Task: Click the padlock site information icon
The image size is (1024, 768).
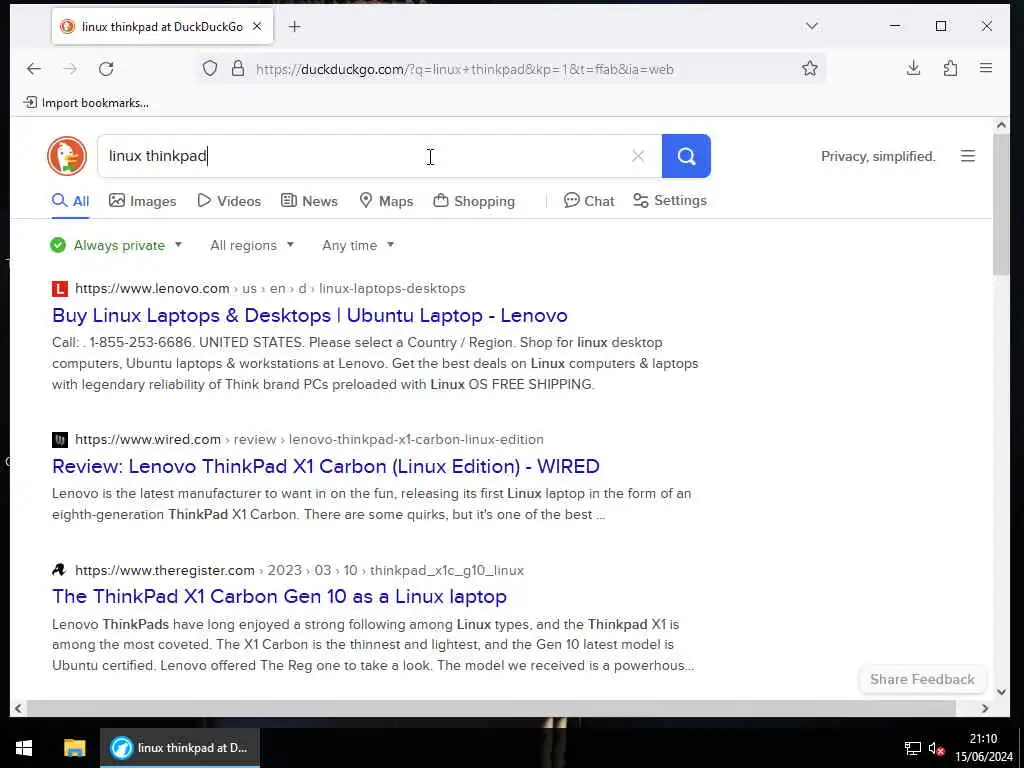Action: click(x=238, y=69)
